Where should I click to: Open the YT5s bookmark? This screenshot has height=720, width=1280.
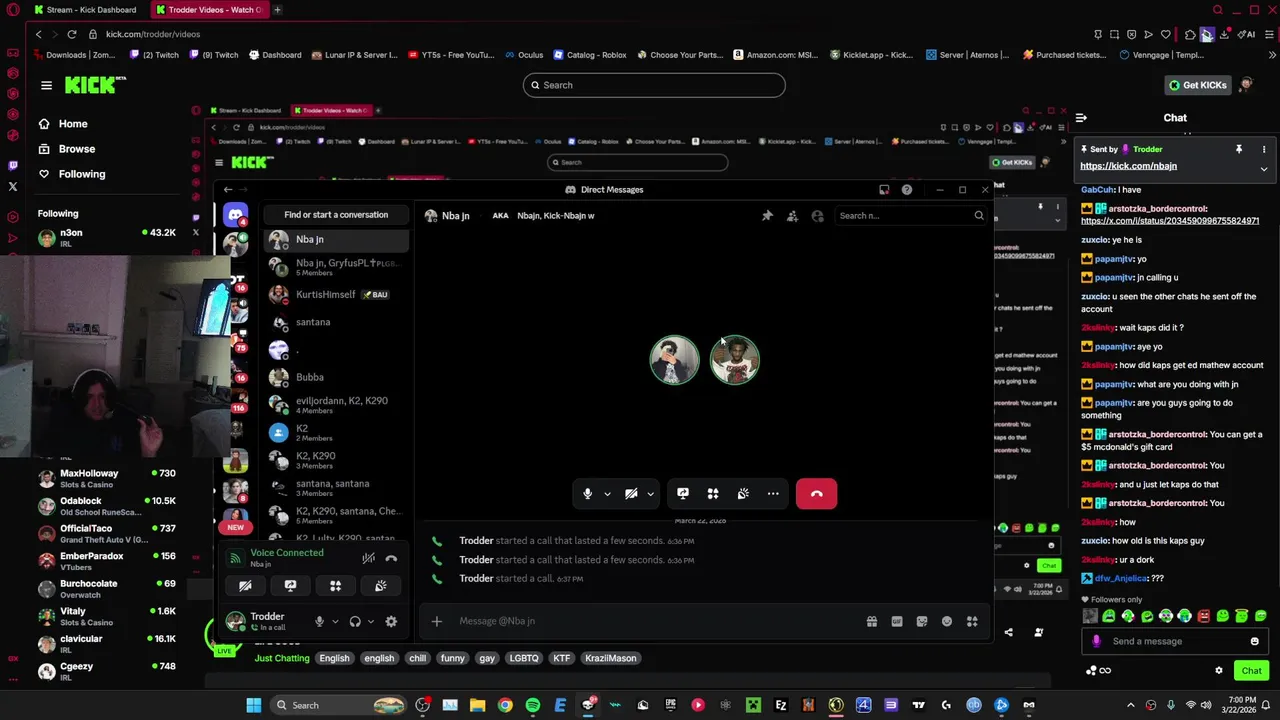click(x=450, y=55)
